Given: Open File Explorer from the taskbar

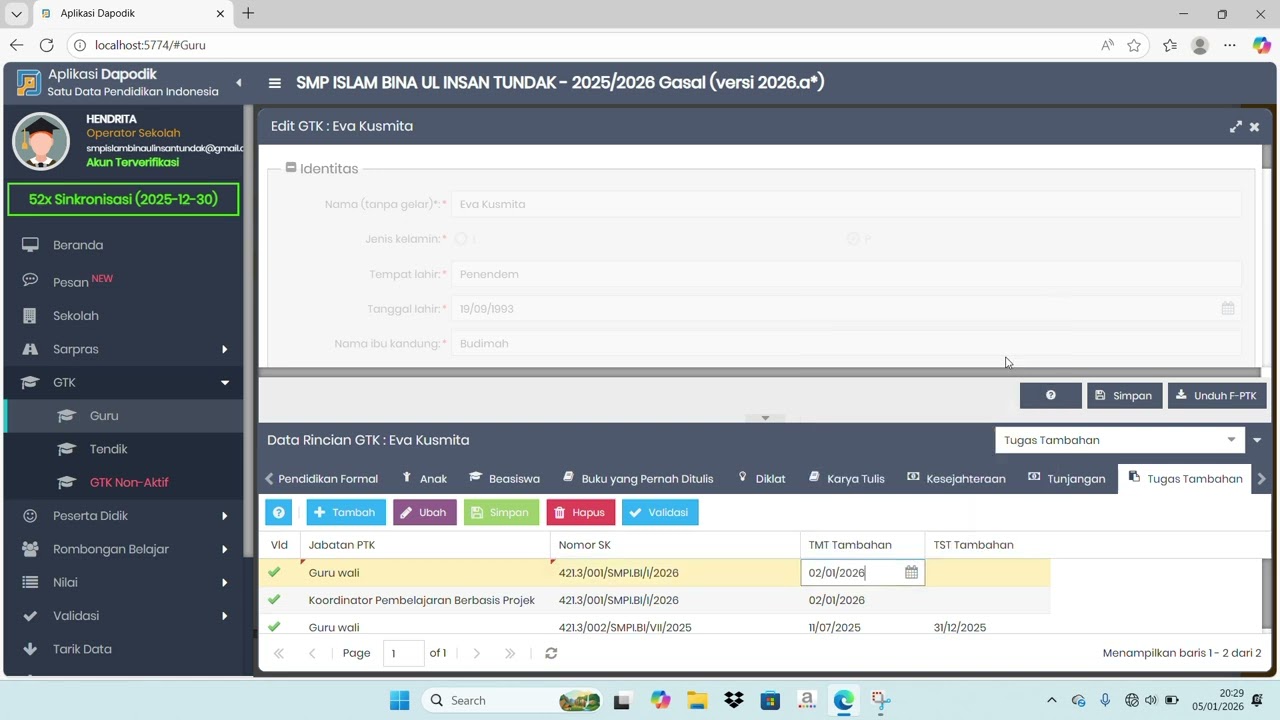Looking at the screenshot, I should pos(697,700).
